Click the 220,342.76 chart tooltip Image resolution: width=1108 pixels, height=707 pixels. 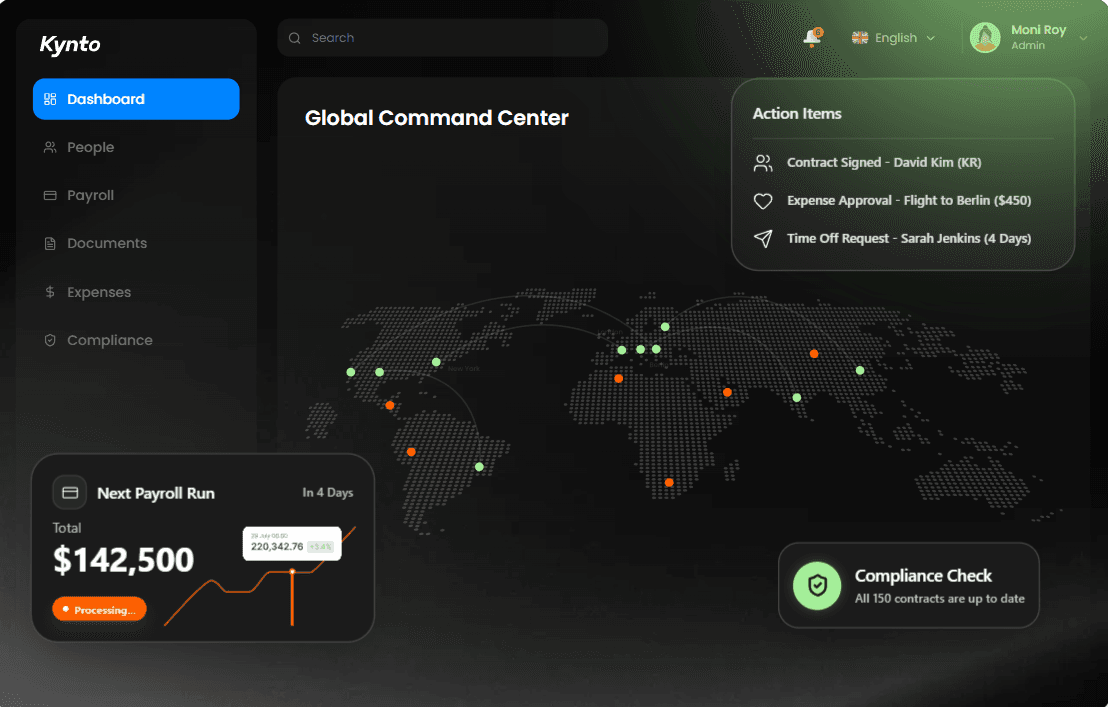pyautogui.click(x=291, y=543)
